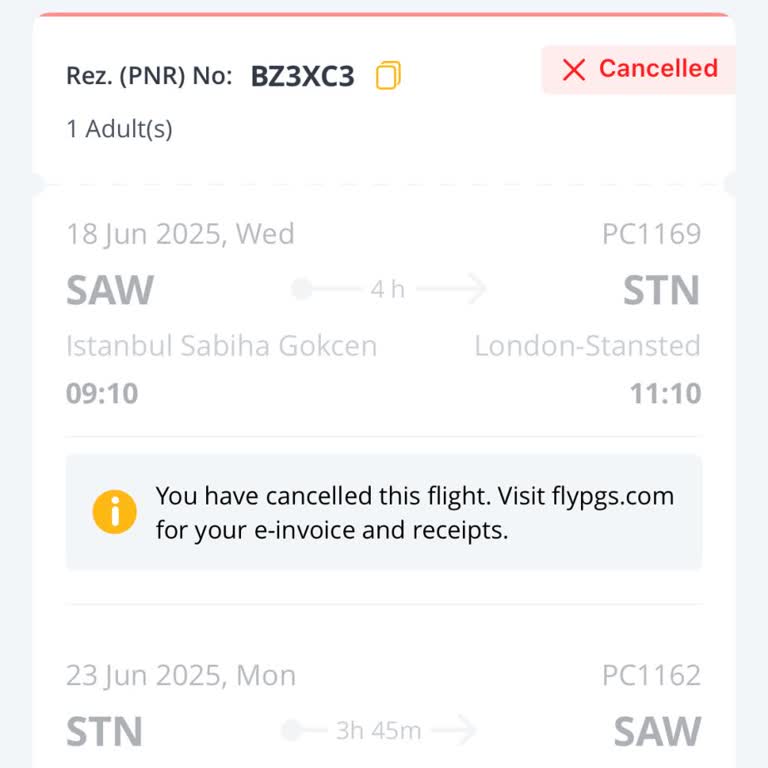Click the 4 h flight duration arrow
The image size is (768, 768).
coord(388,290)
